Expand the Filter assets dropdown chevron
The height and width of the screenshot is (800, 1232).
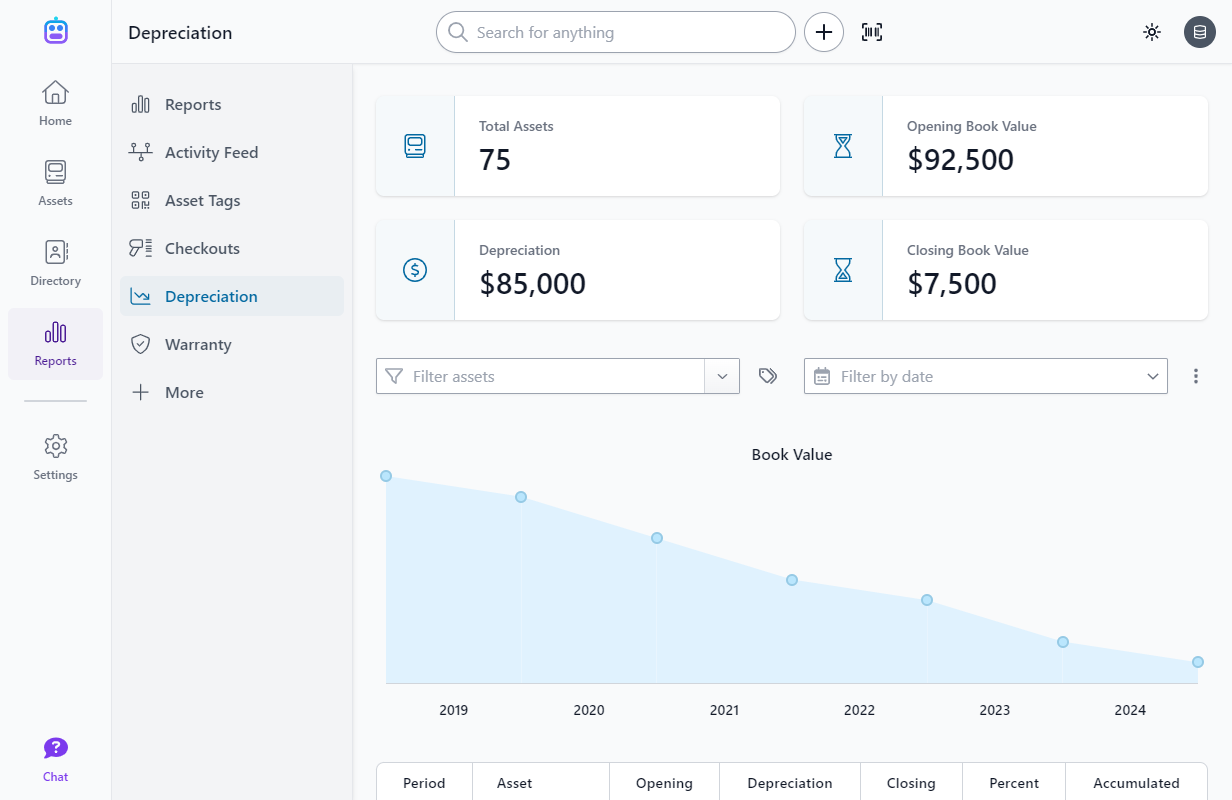722,376
